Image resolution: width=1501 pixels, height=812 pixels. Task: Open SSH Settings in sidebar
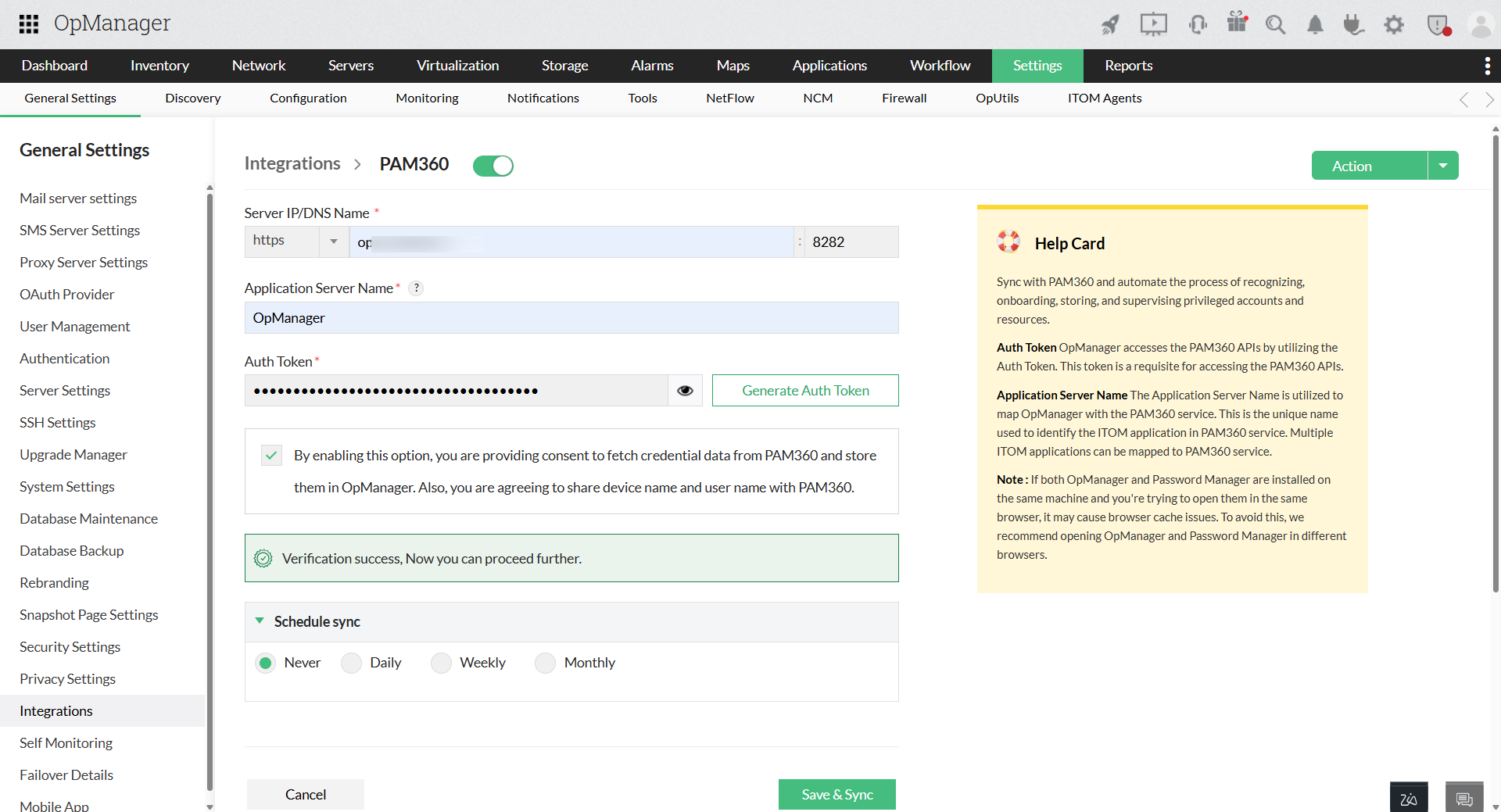tap(58, 423)
